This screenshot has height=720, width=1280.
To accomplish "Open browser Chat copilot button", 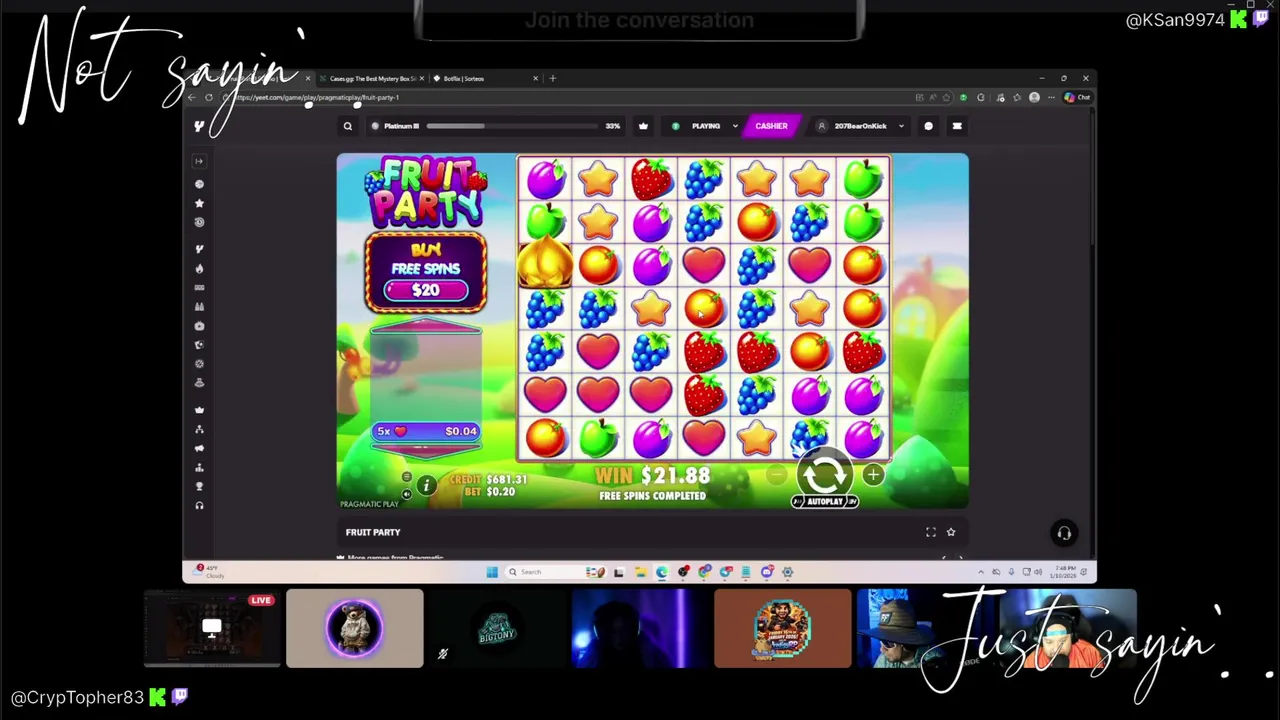I will click(1076, 97).
